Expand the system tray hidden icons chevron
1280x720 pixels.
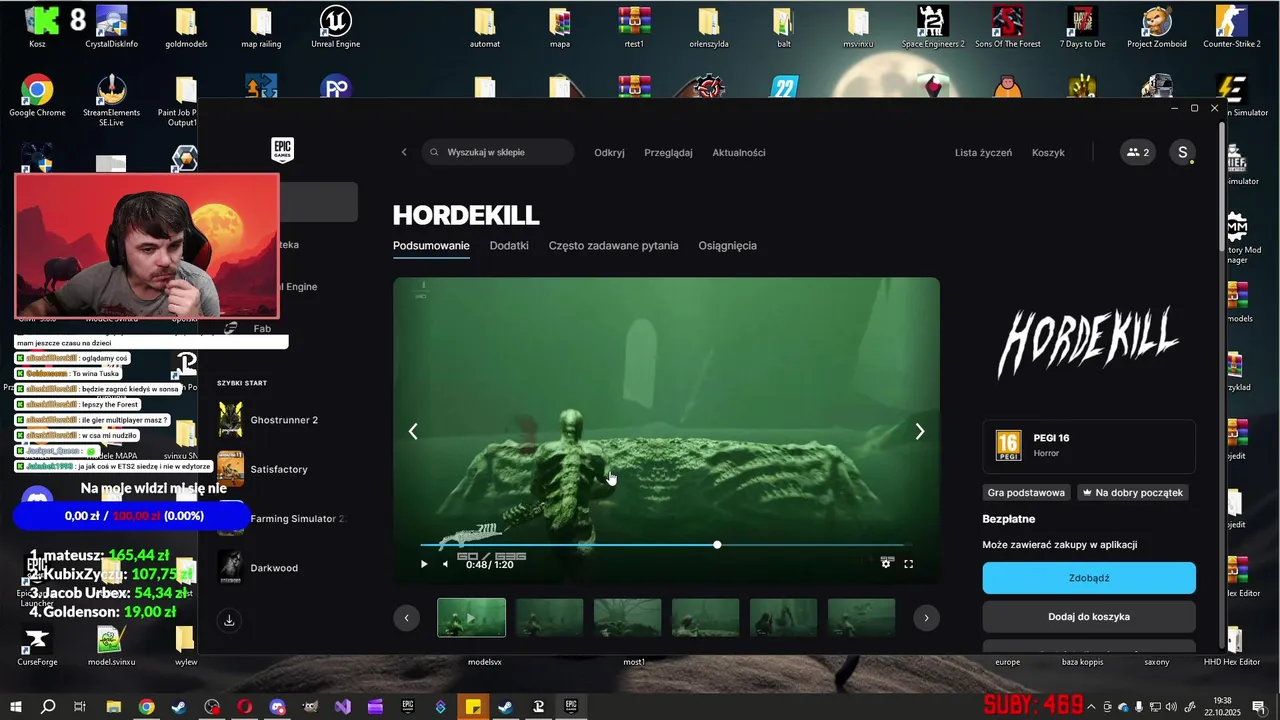(1091, 707)
